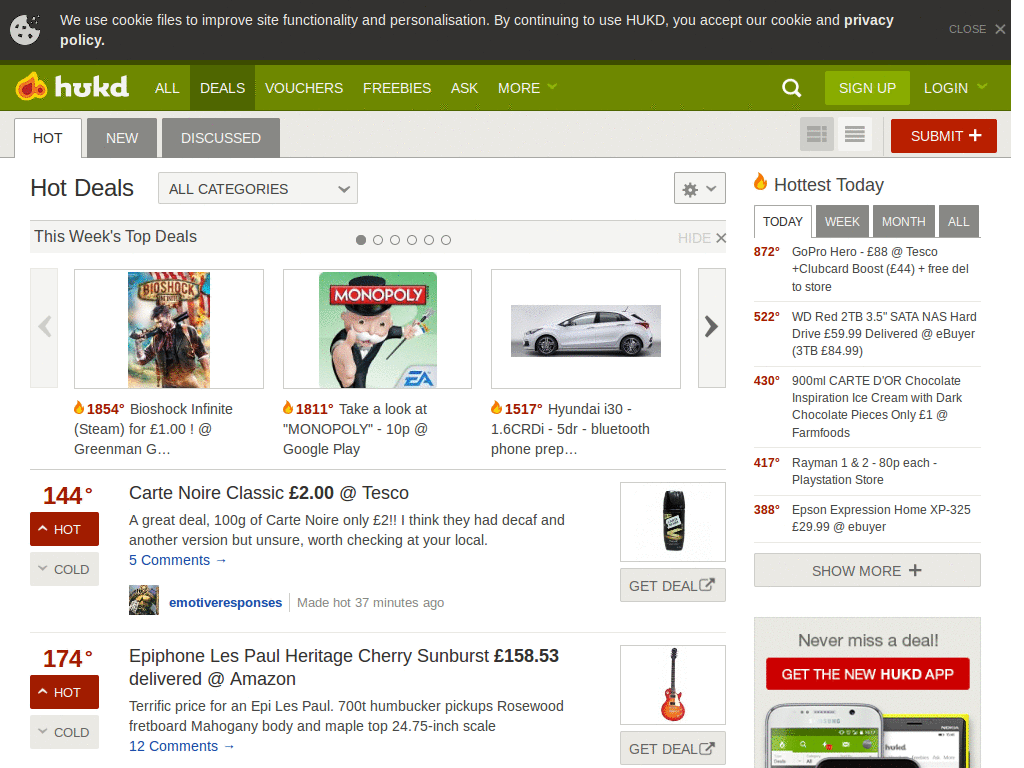1024x768 pixels.
Task: Get the Carte Noire deal
Action: pos(673,586)
